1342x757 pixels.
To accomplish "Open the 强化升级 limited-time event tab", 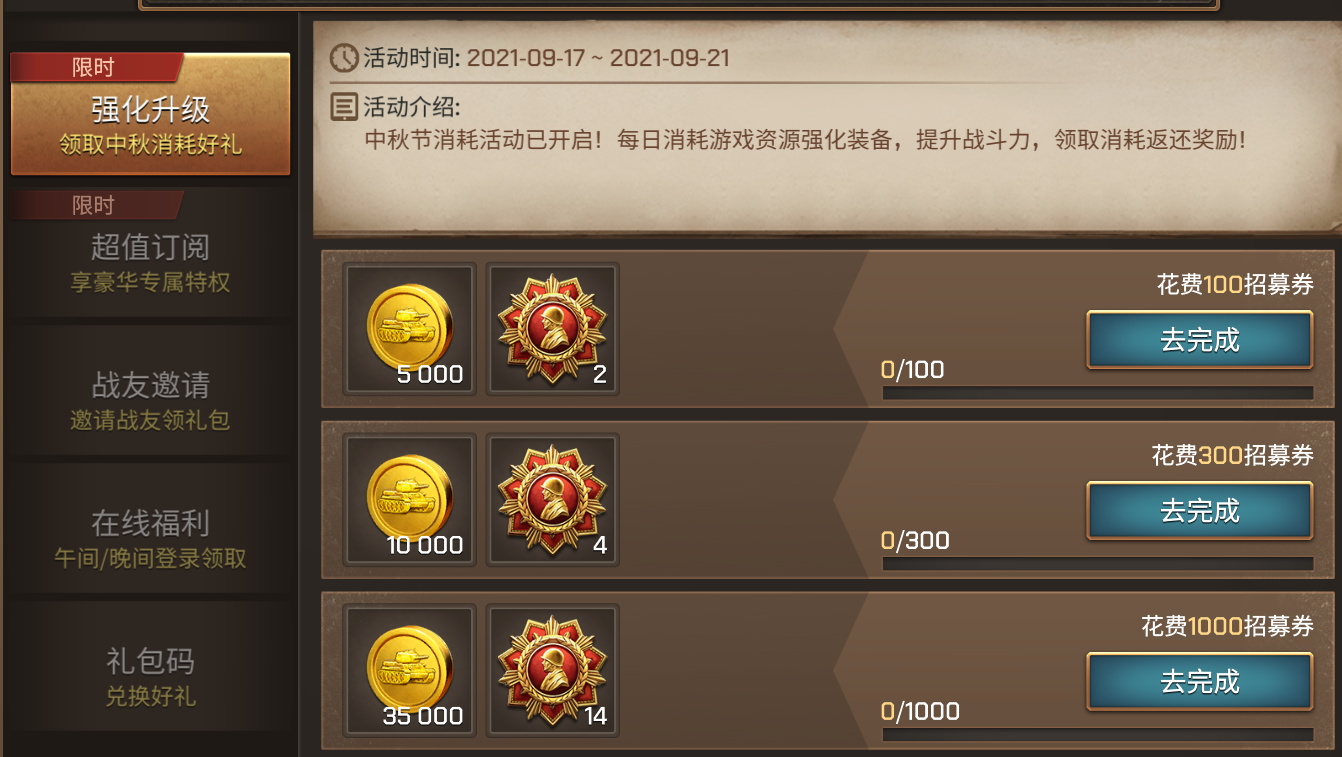I will point(150,114).
